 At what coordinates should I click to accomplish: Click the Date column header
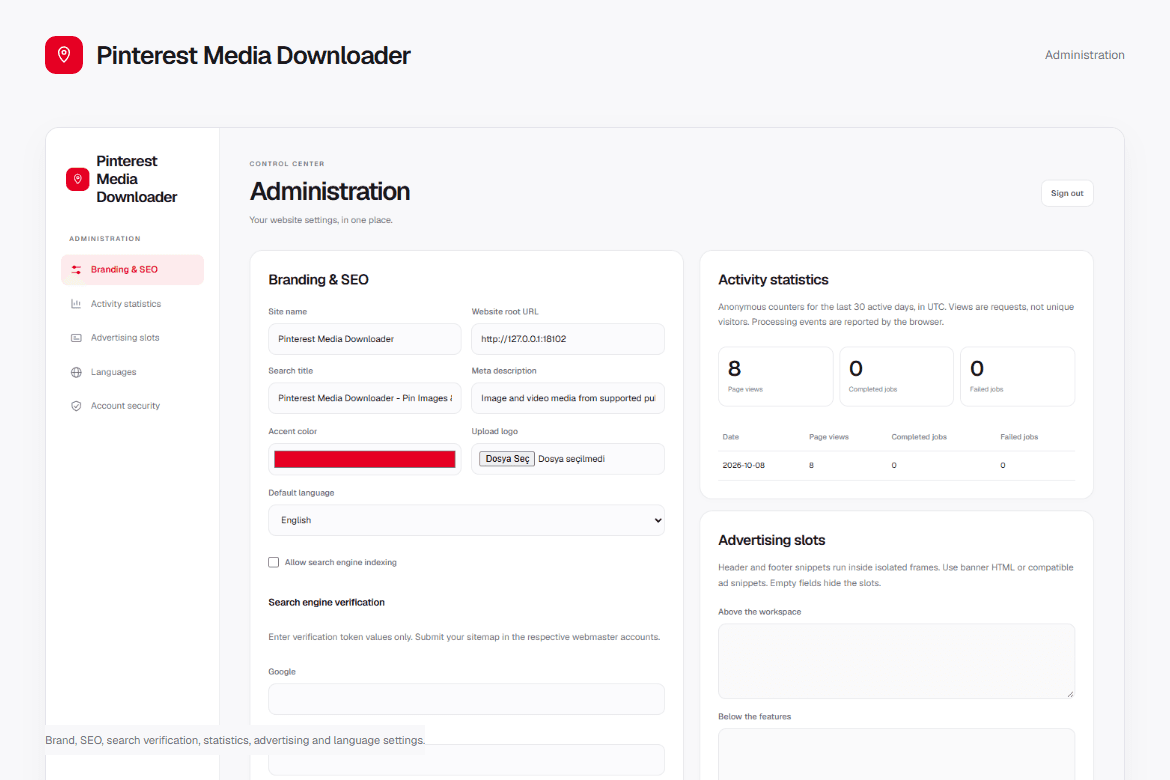731,437
